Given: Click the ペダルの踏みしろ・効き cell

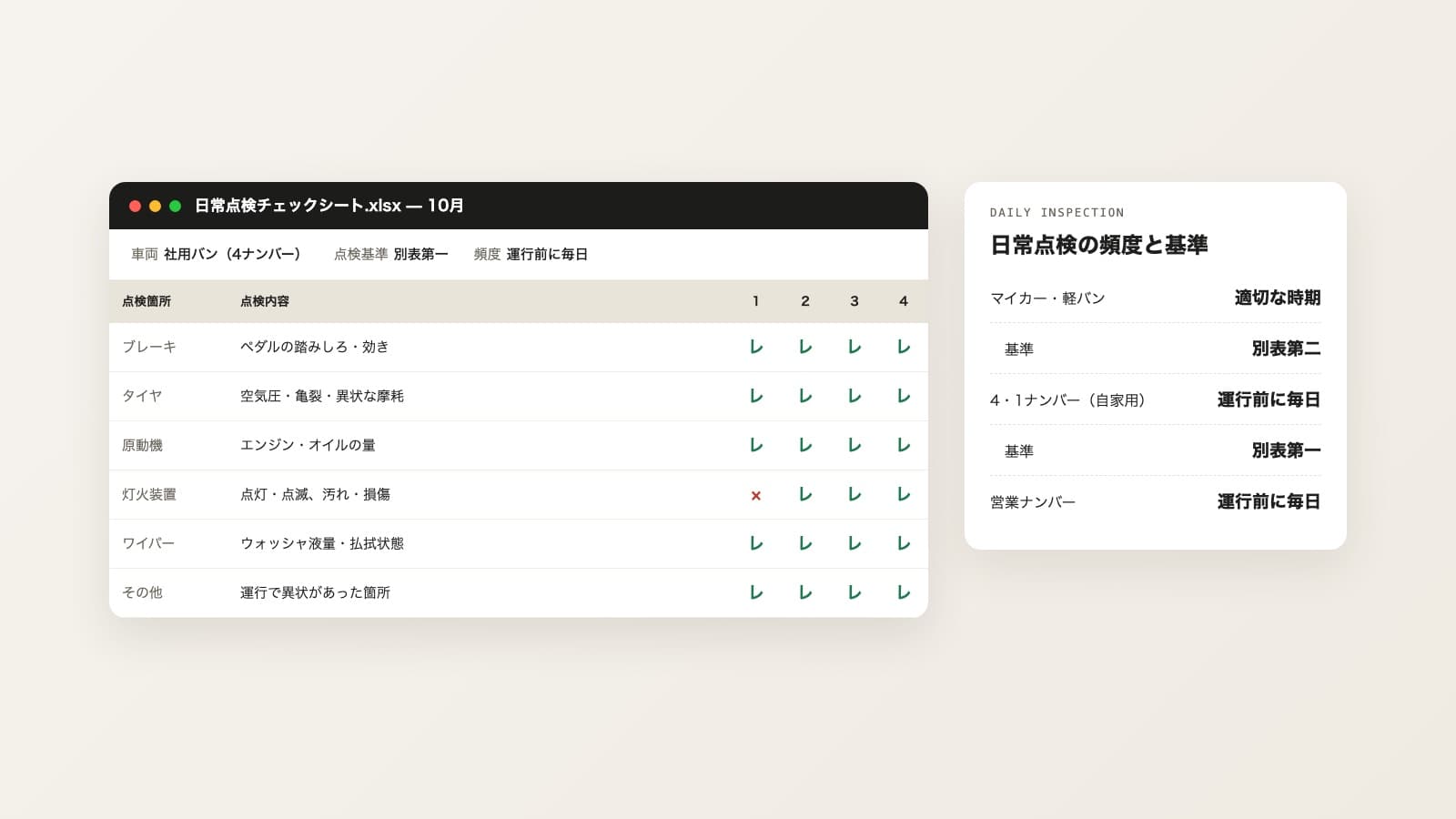Looking at the screenshot, I should [x=315, y=347].
